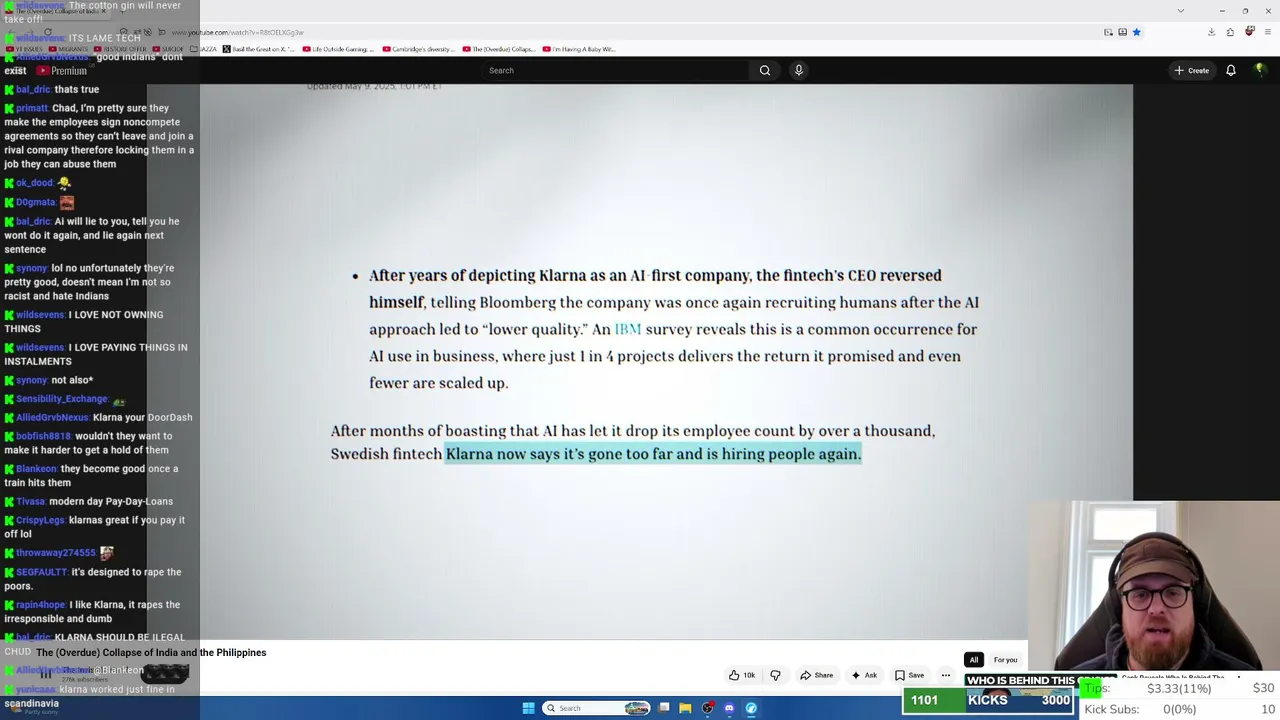Open The (Overdue) Collapse bookmark
Screen dimensions: 1280x720
(x=499, y=49)
